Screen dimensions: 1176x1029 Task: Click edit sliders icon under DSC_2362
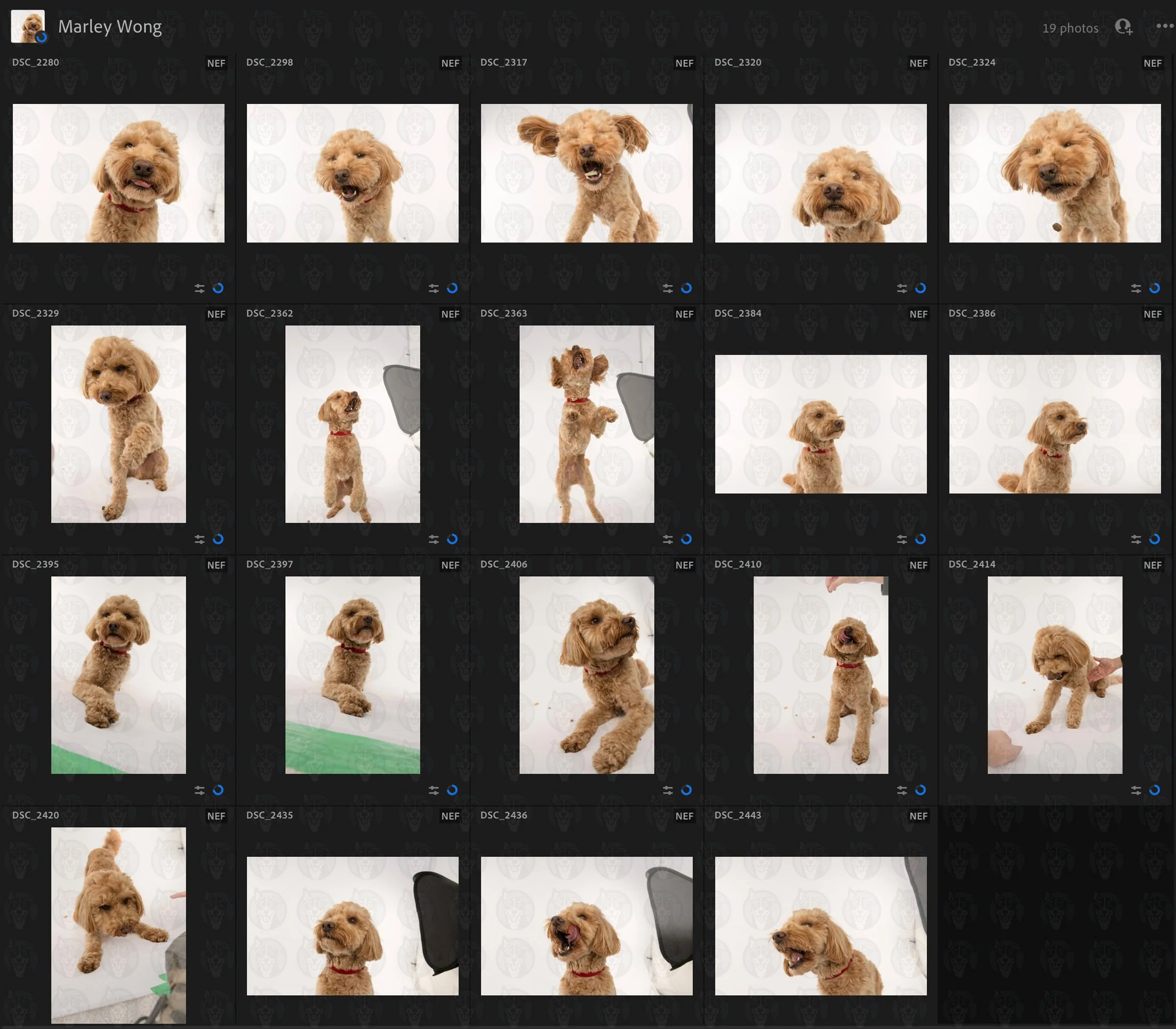coord(434,539)
